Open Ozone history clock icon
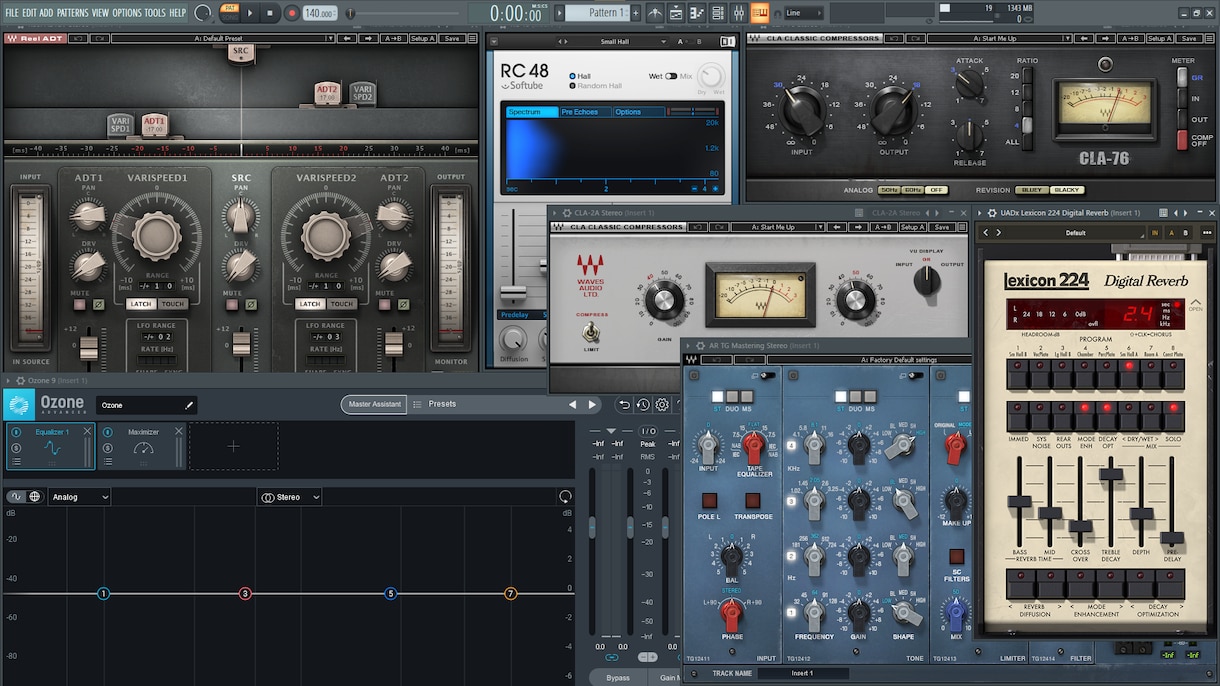The image size is (1220, 686). click(x=642, y=405)
